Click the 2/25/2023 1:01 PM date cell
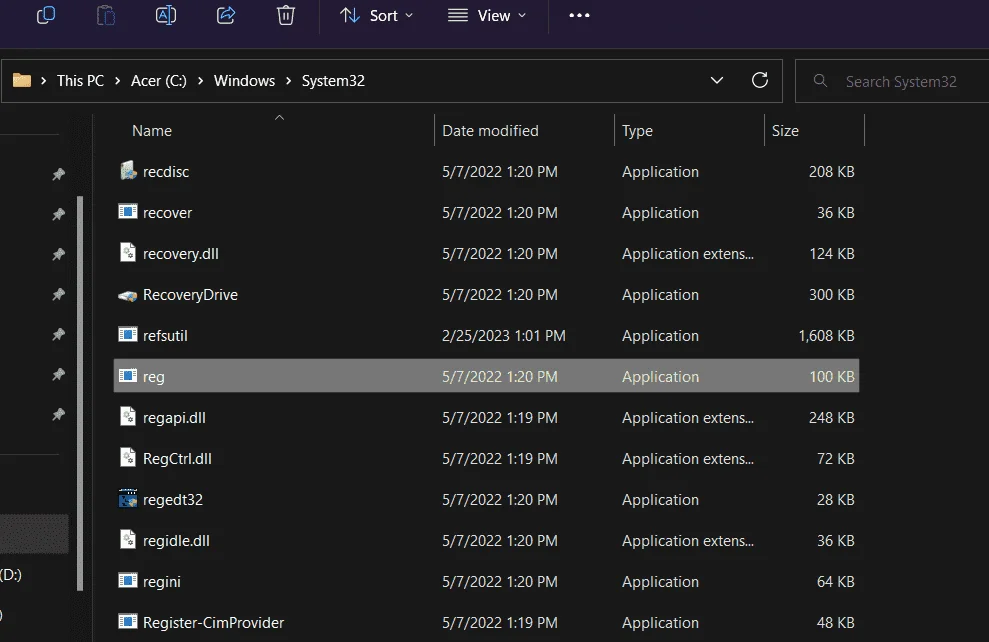 503,336
